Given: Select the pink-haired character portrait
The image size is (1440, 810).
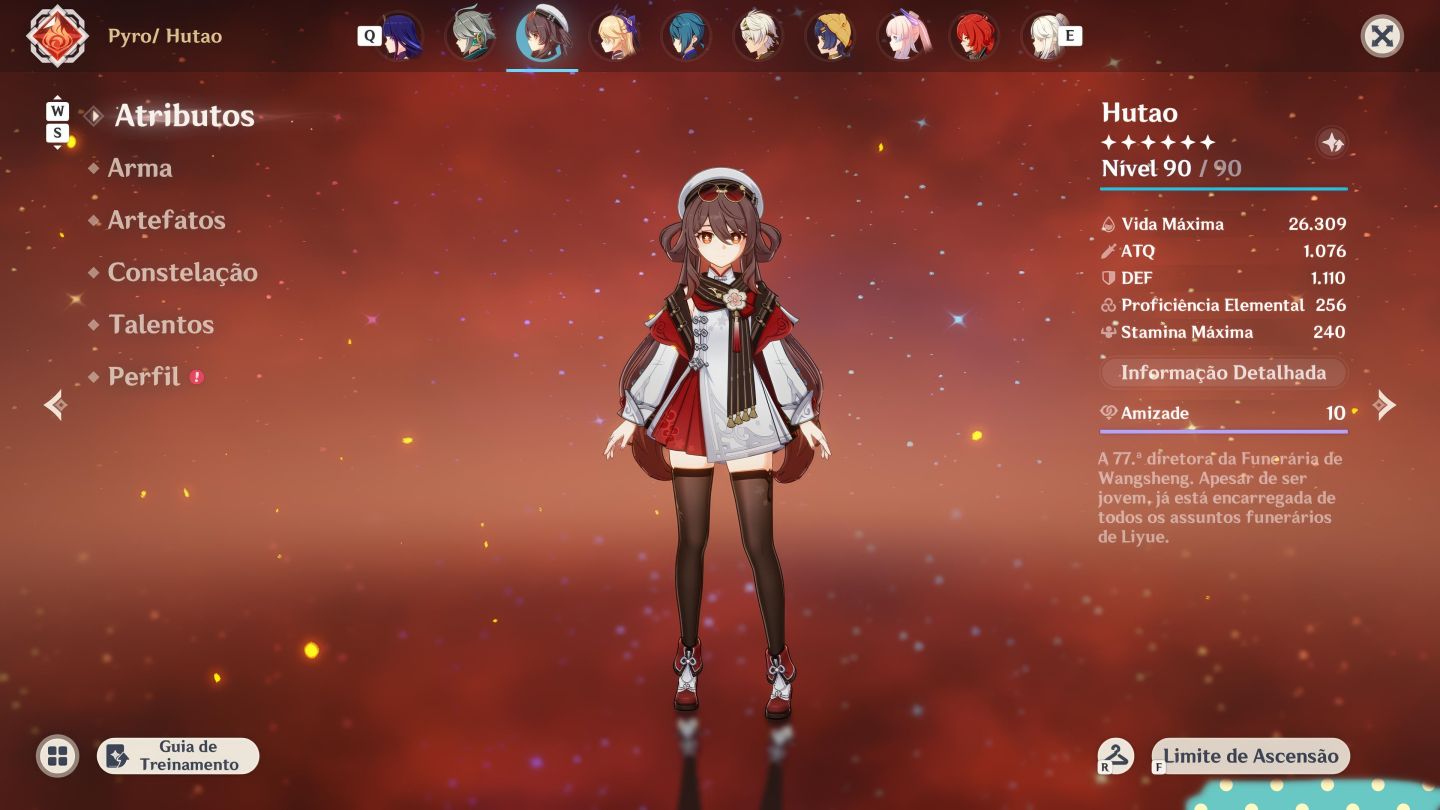Looking at the screenshot, I should (902, 36).
